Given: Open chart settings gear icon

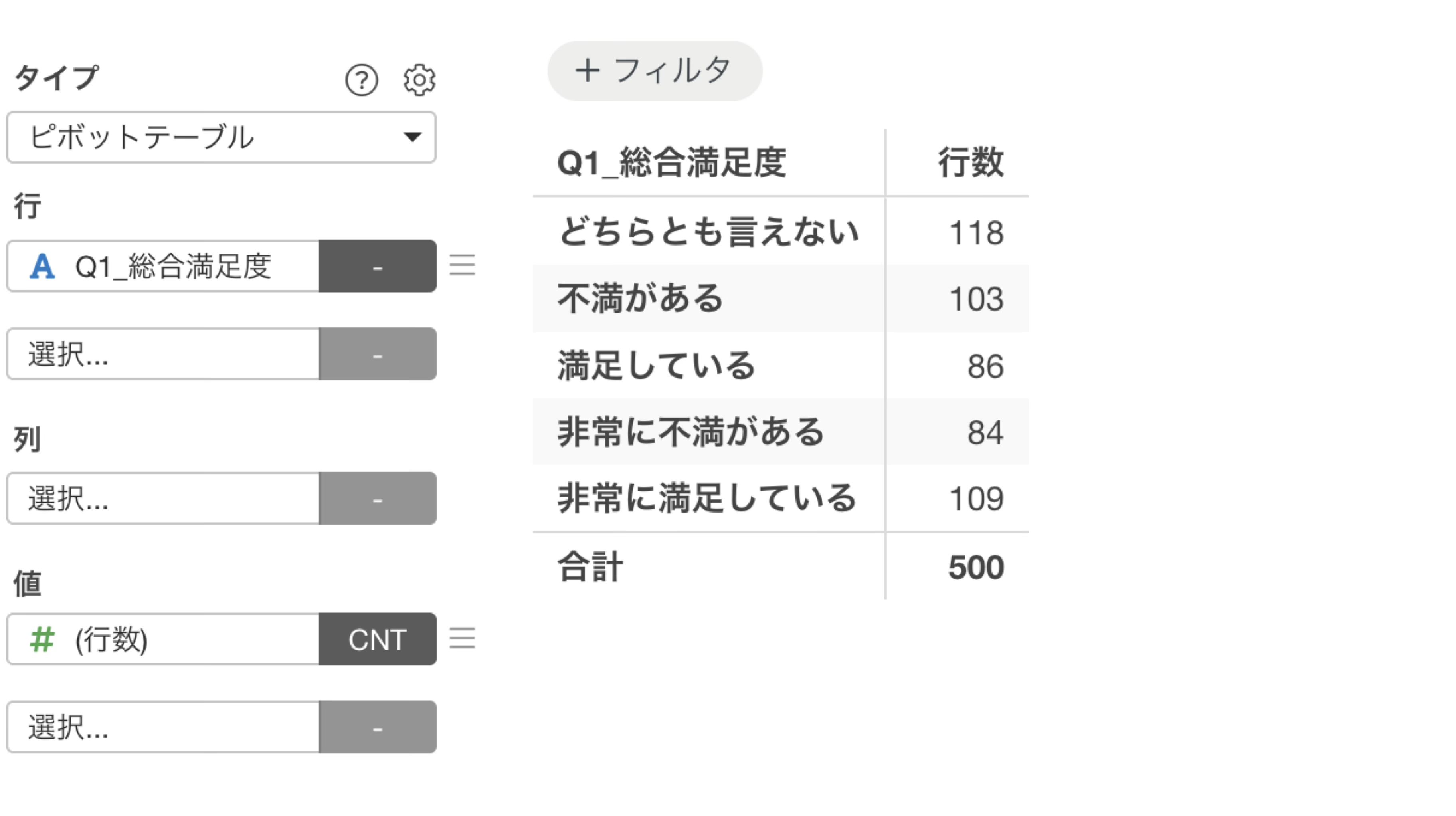Looking at the screenshot, I should [x=419, y=80].
